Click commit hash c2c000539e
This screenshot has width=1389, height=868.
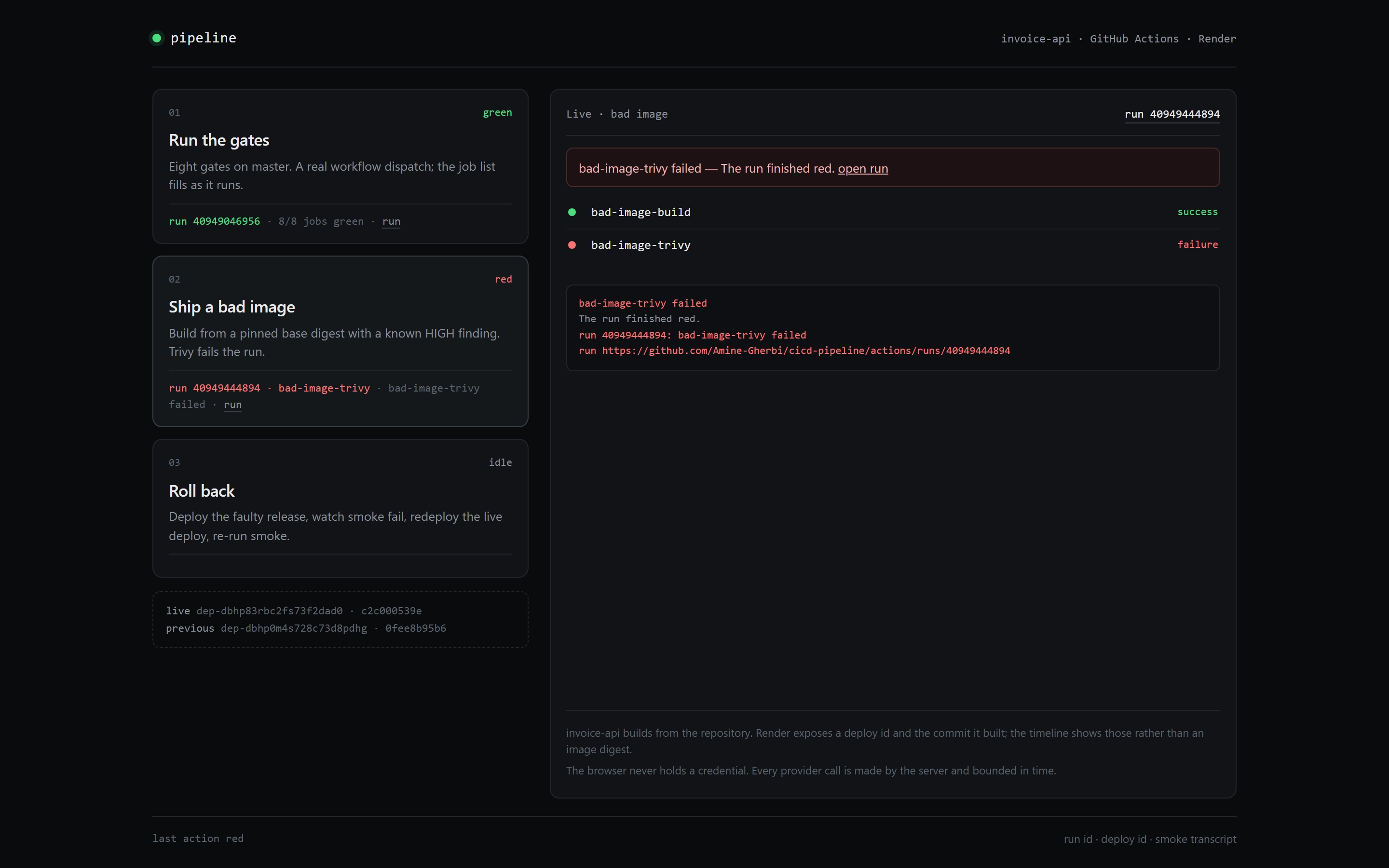[x=392, y=611]
